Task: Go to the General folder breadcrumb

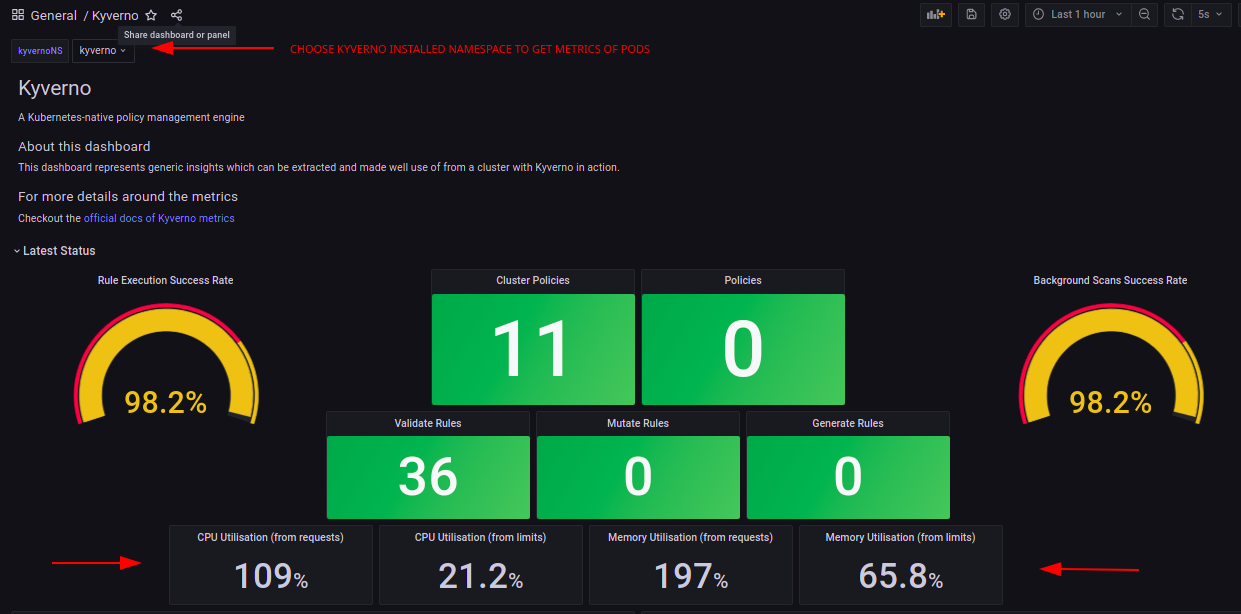Action: (54, 15)
